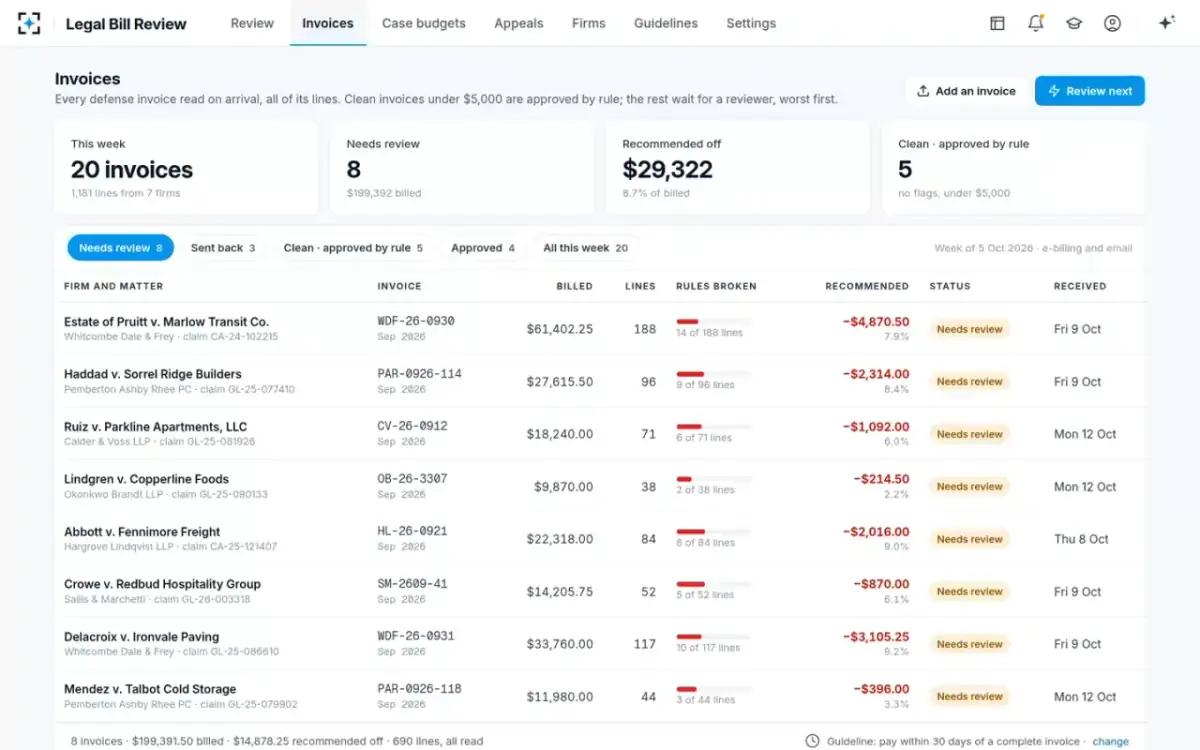The height and width of the screenshot is (750, 1200).
Task: Open Crowe v. Redbud Hospitality Group
Action: tap(162, 584)
